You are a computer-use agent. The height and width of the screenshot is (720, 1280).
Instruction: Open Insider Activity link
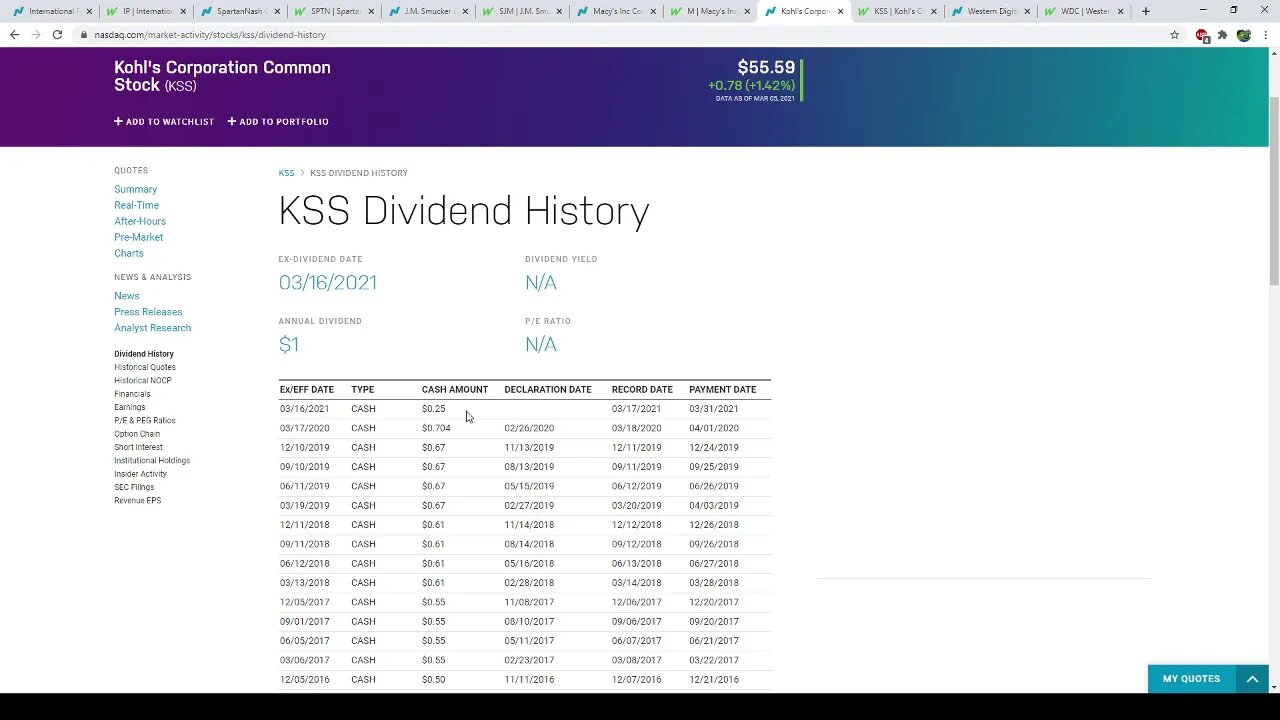140,474
